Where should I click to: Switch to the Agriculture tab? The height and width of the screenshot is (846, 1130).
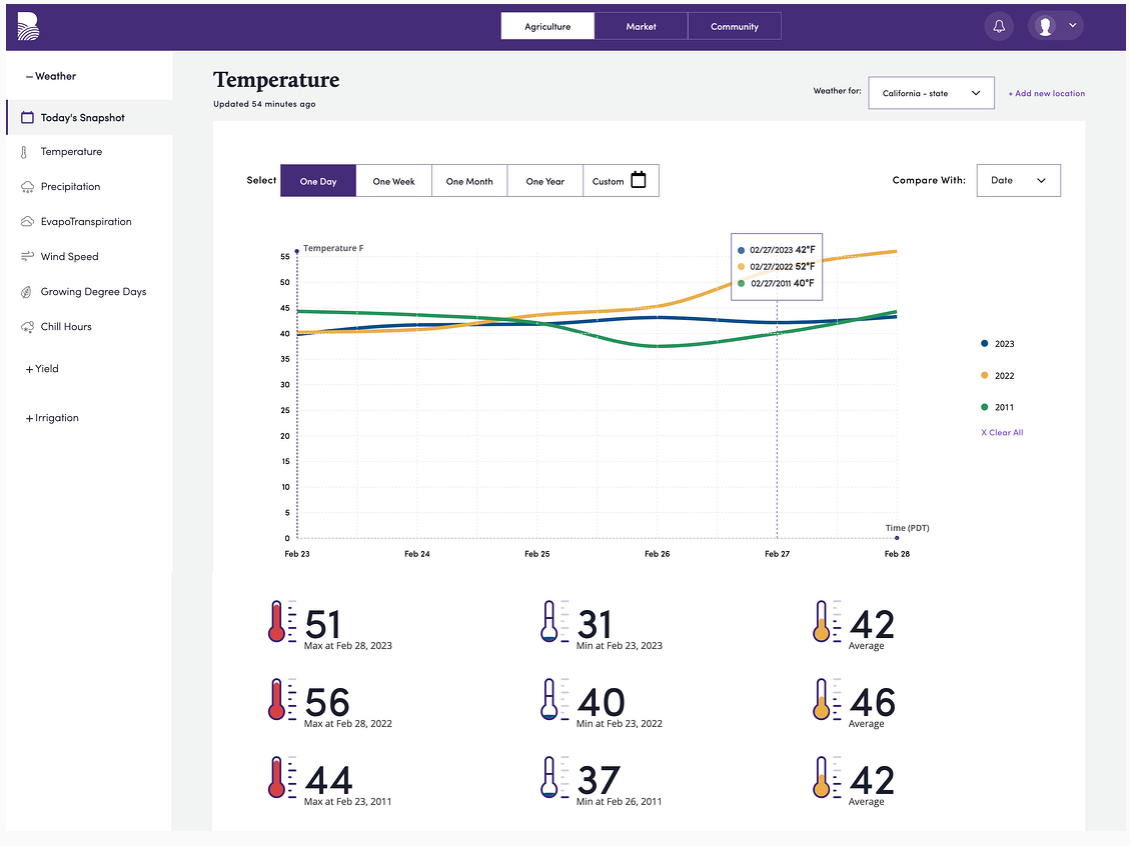click(x=548, y=27)
